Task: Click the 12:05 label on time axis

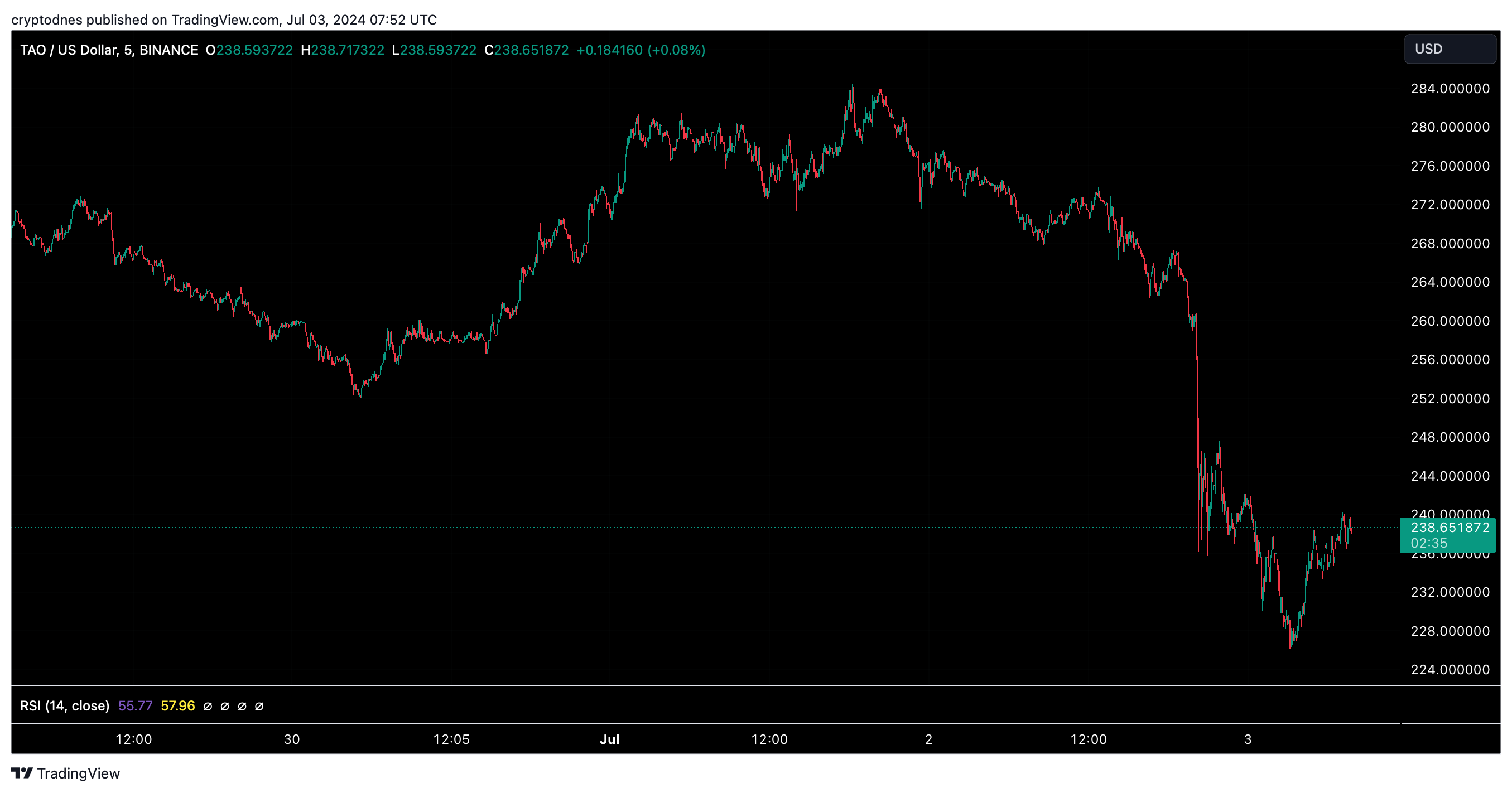Action: point(451,739)
